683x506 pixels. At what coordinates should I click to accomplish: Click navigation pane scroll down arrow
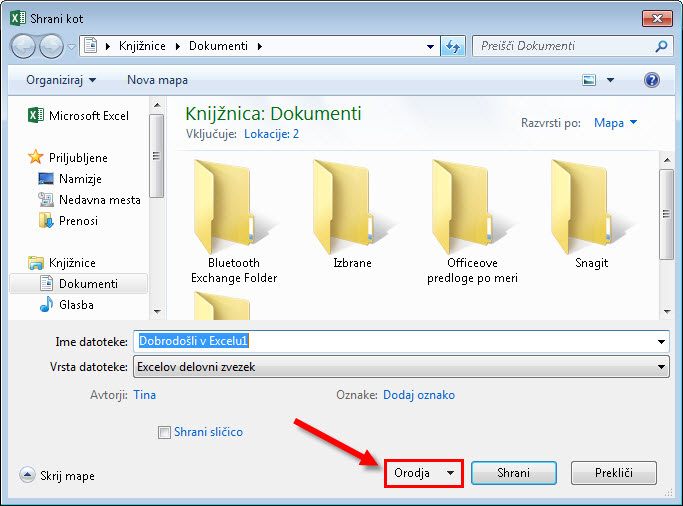point(157,311)
